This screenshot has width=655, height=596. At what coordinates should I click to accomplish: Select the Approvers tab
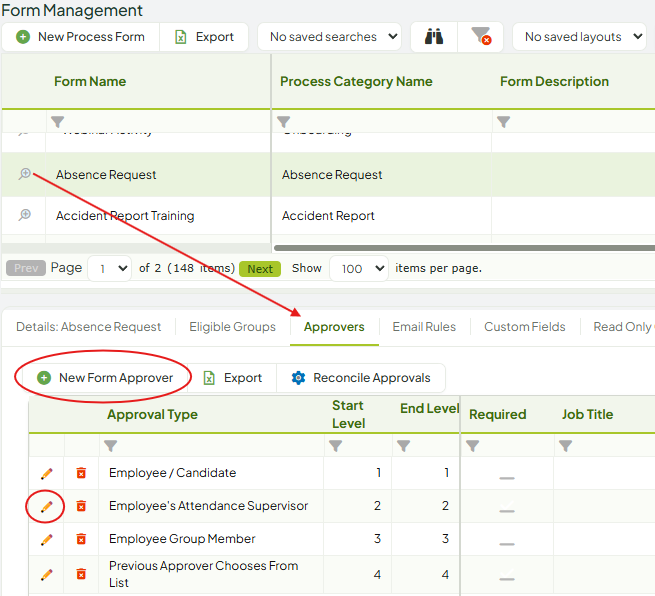pyautogui.click(x=334, y=327)
